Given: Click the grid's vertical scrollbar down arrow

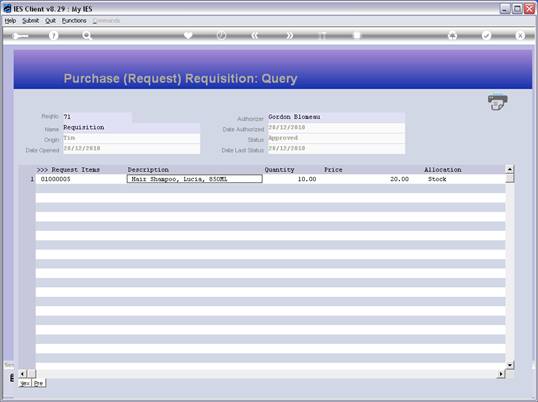Looking at the screenshot, I should (510, 365).
